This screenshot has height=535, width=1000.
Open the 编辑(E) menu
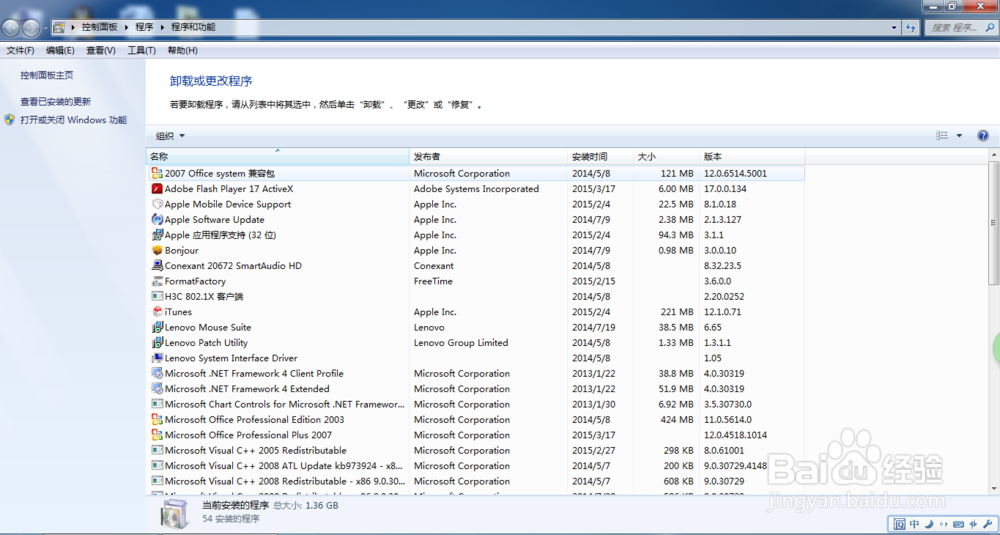60,50
